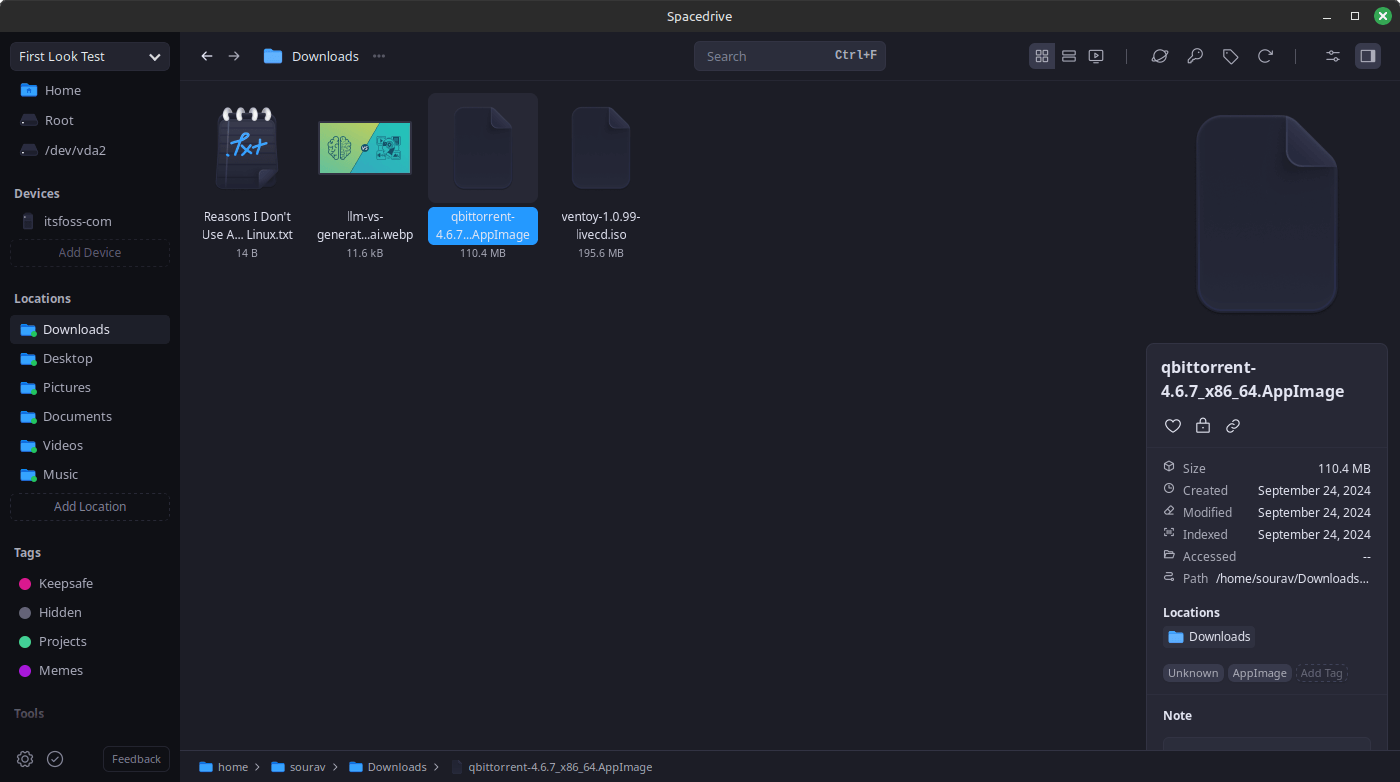Click the Feedback button
Screen dimensions: 1400x782
pos(136,759)
